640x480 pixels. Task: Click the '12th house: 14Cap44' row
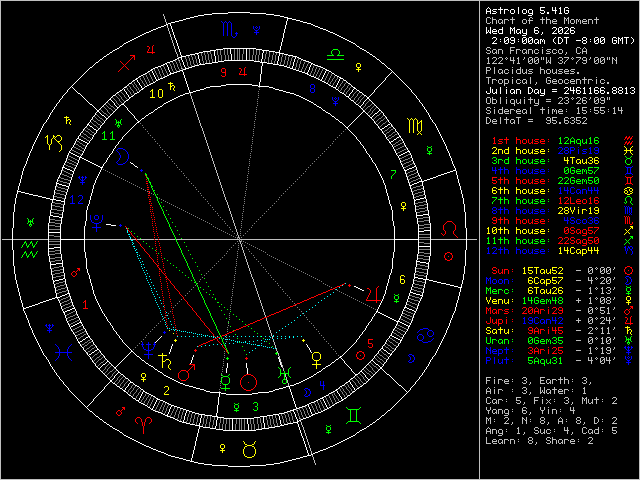point(542,251)
